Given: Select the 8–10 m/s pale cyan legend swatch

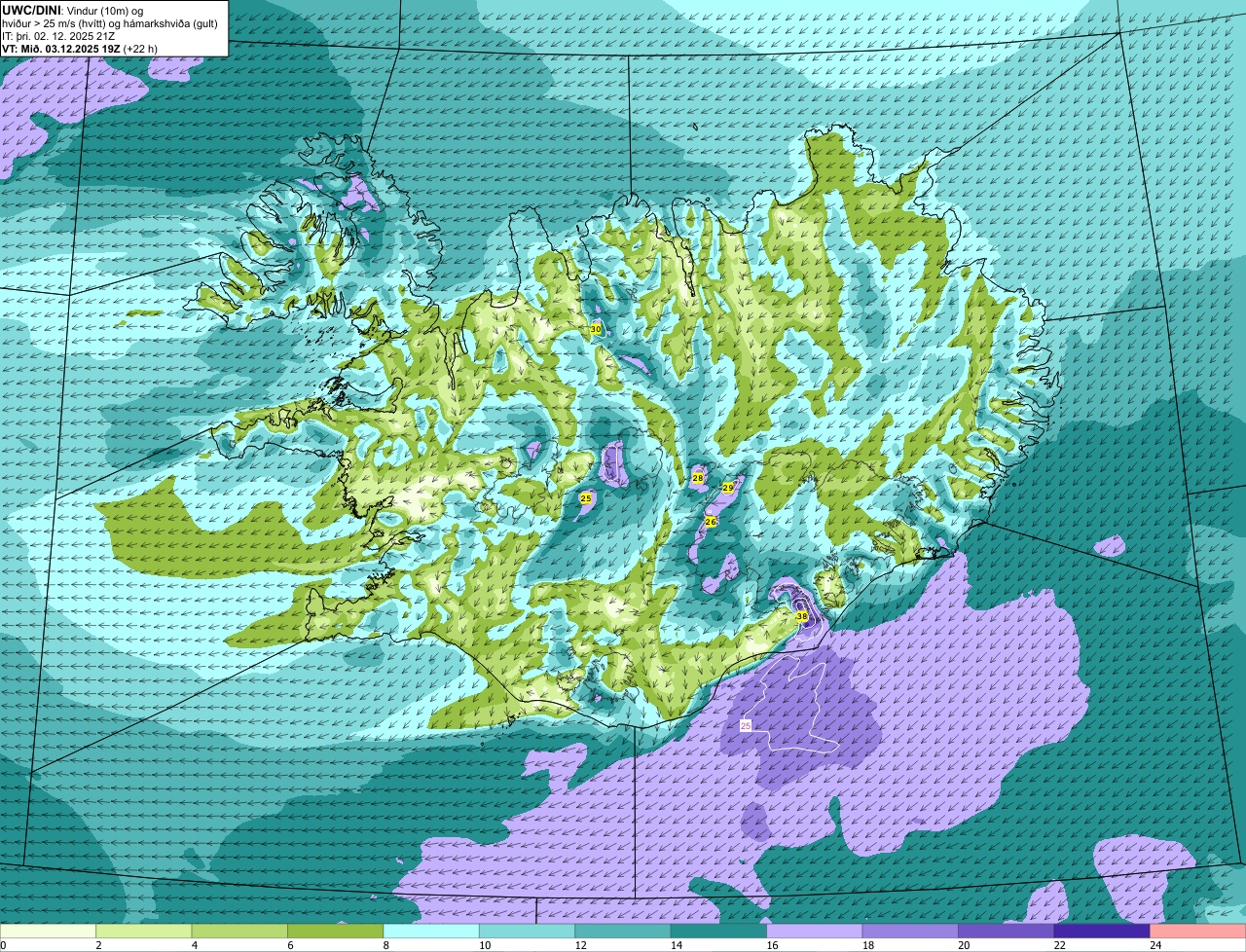Looking at the screenshot, I should (x=432, y=931).
